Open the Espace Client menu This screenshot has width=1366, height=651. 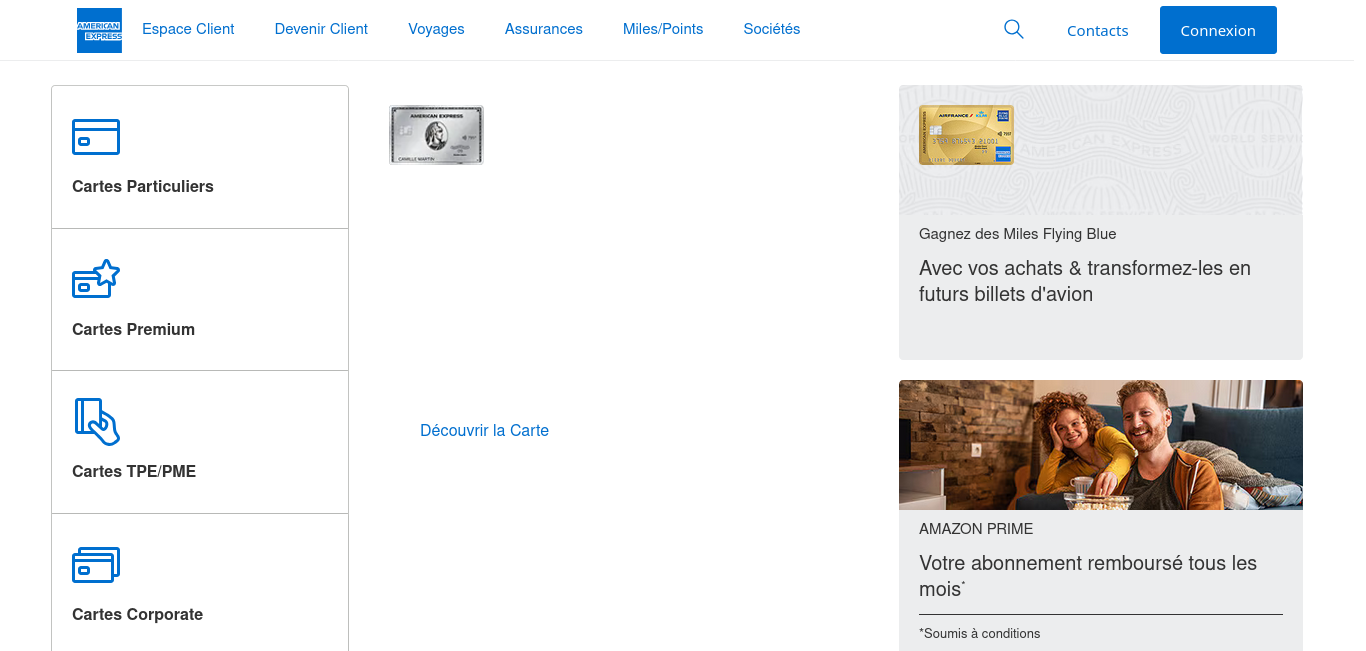coord(188,29)
